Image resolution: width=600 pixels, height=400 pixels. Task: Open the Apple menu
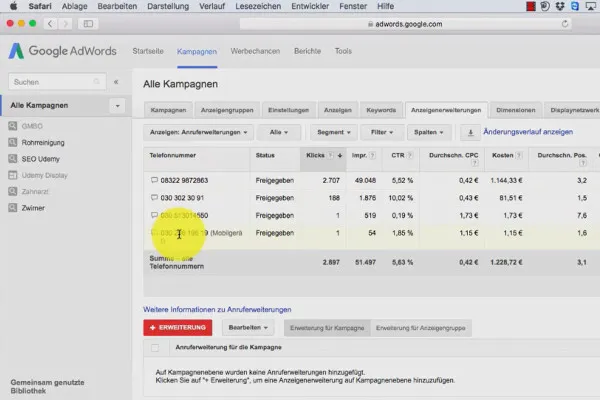13,6
